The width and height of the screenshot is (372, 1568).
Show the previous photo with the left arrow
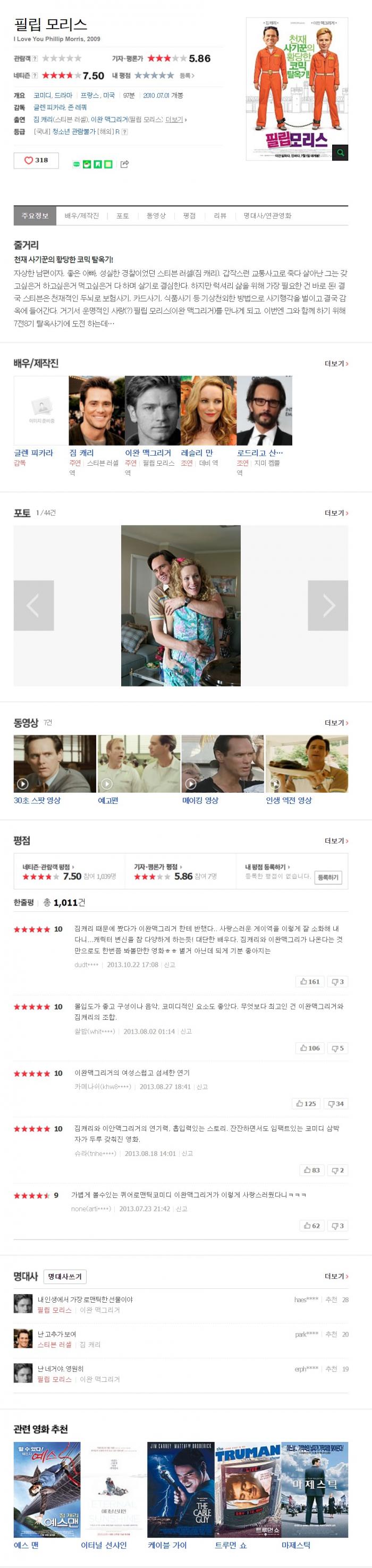33,605
